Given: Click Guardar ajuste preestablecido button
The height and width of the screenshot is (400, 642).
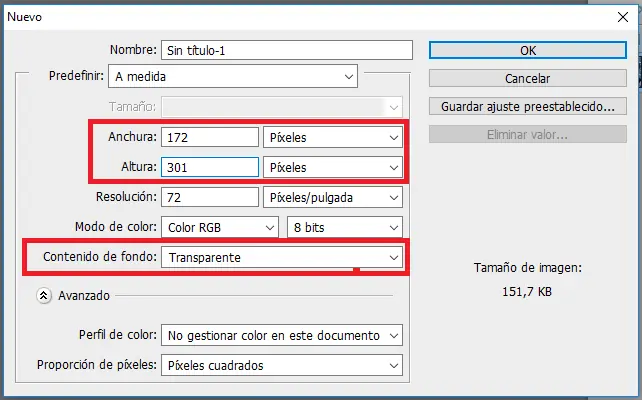Looking at the screenshot, I should click(x=529, y=105).
